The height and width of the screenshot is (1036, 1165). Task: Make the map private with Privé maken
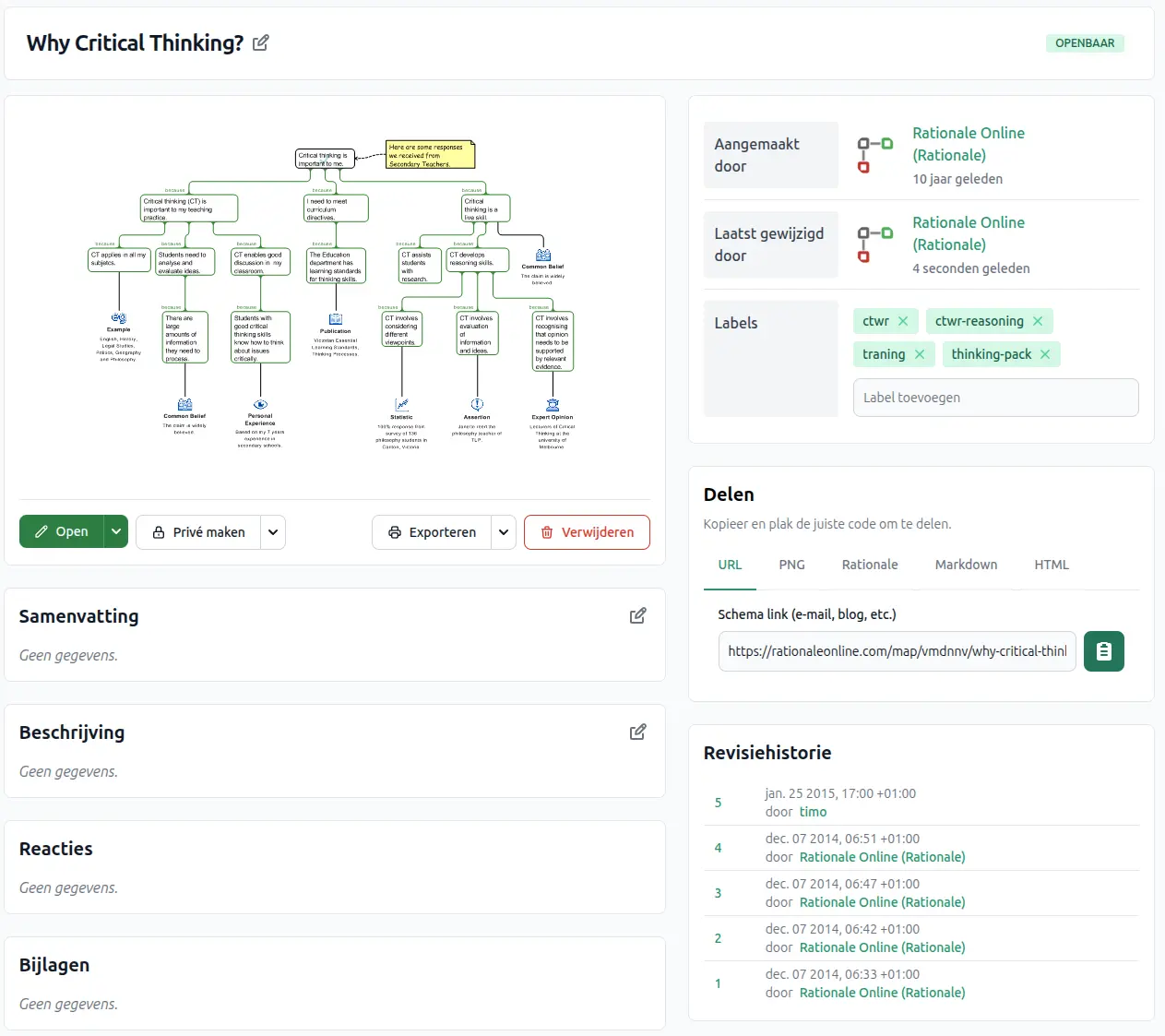[199, 532]
